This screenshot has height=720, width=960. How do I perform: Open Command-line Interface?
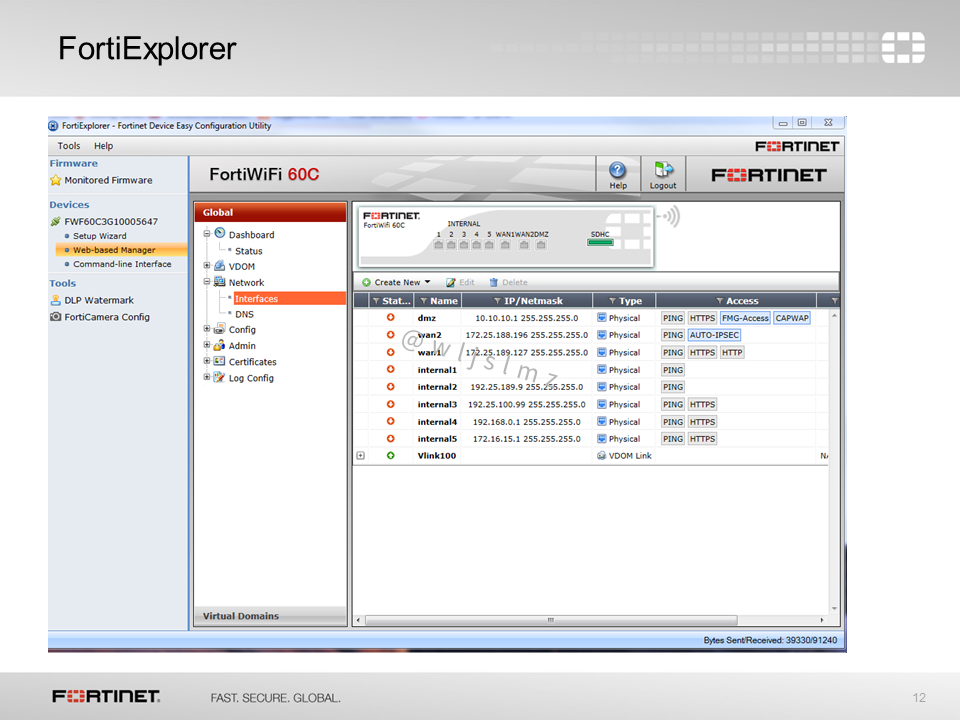coord(122,264)
